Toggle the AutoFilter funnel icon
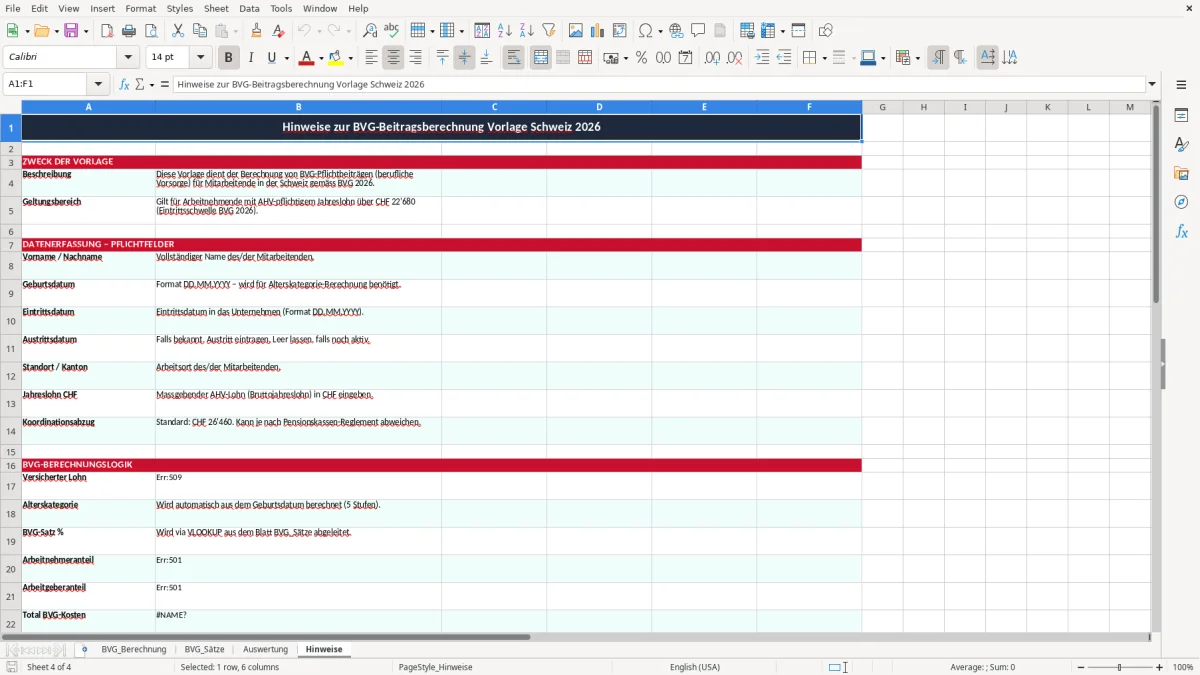The image size is (1200, 675). [x=549, y=31]
